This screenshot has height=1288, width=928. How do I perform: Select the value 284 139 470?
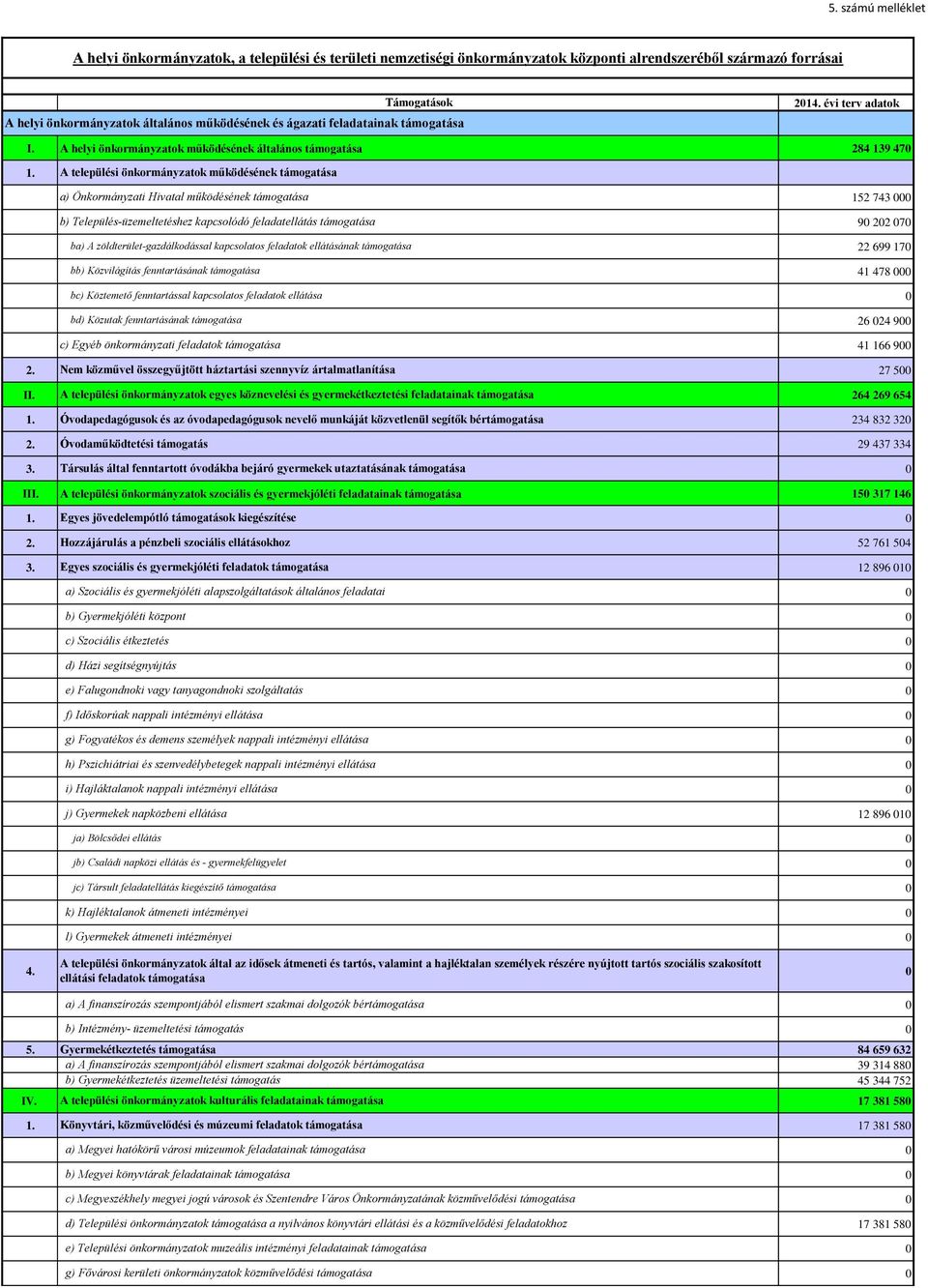tap(881, 149)
